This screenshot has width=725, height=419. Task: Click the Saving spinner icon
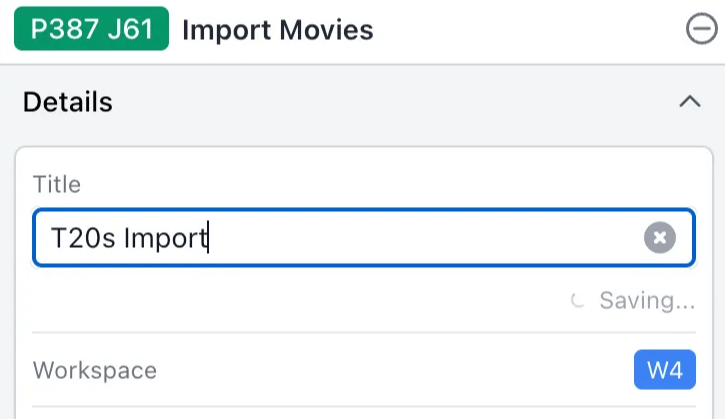pyautogui.click(x=577, y=300)
